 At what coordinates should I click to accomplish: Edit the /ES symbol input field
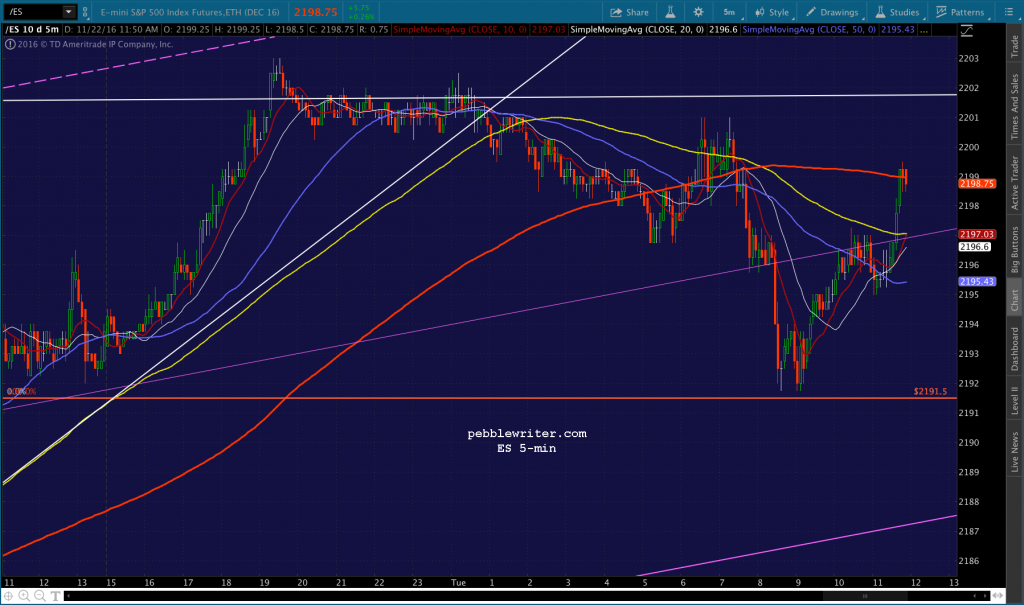(x=33, y=12)
